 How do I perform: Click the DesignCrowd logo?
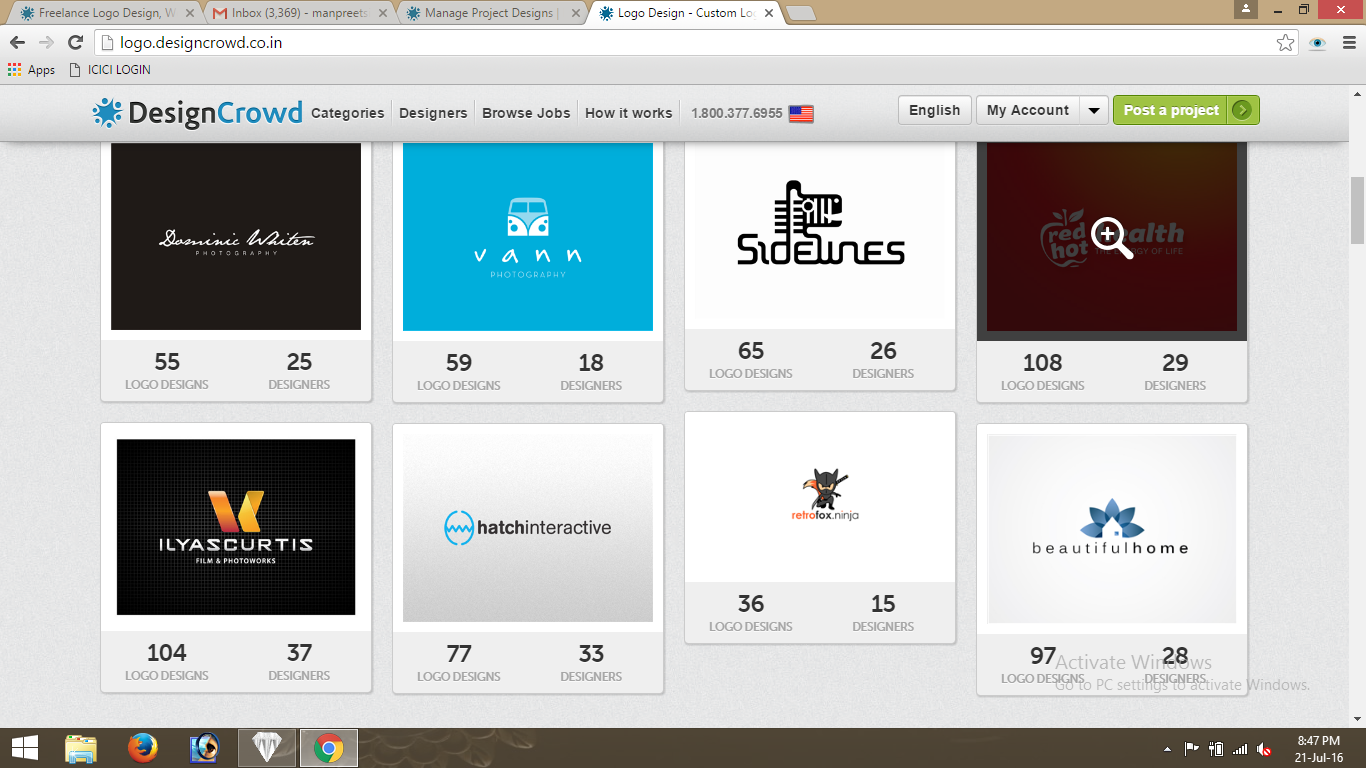(x=197, y=113)
